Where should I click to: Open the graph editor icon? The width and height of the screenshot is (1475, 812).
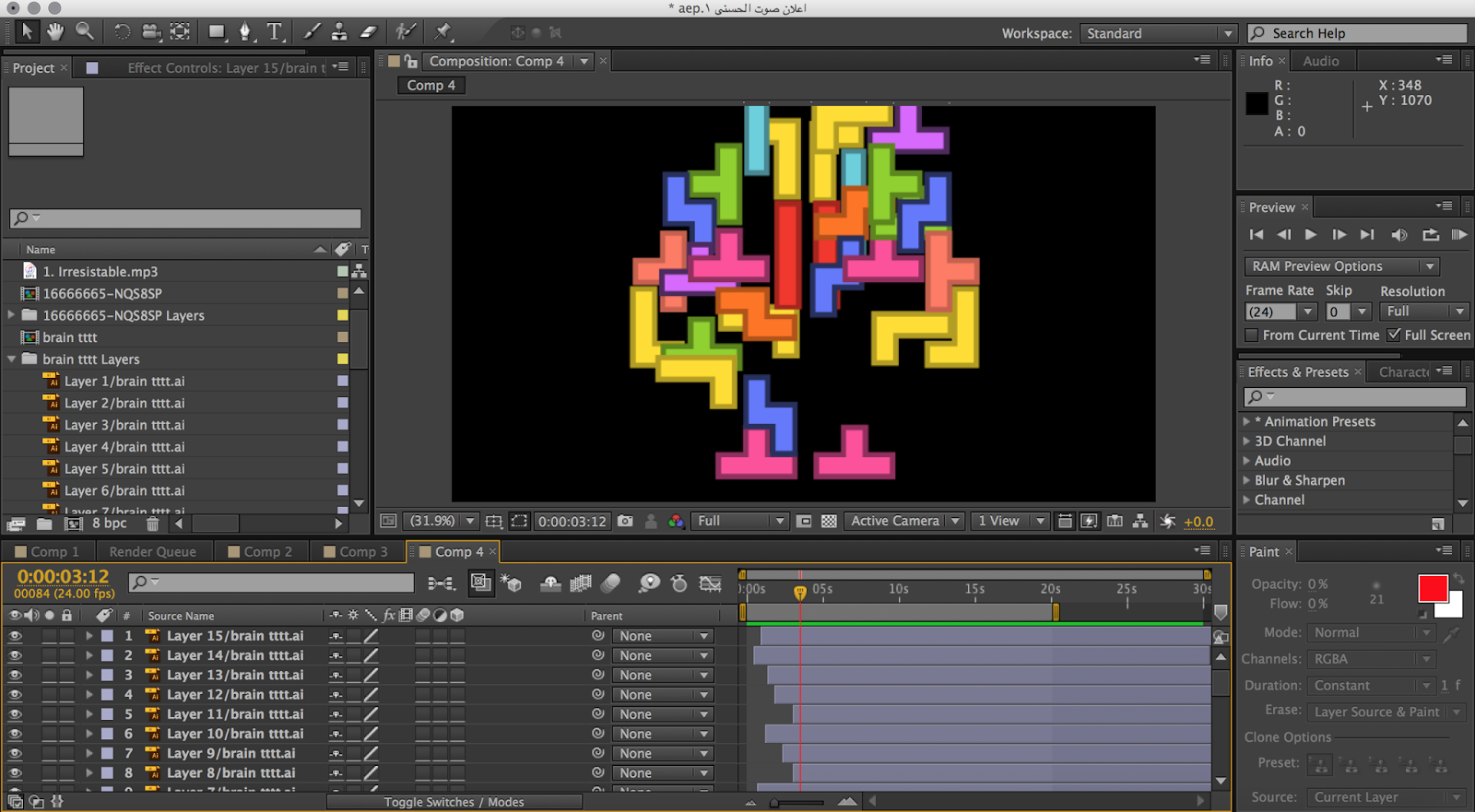point(710,583)
